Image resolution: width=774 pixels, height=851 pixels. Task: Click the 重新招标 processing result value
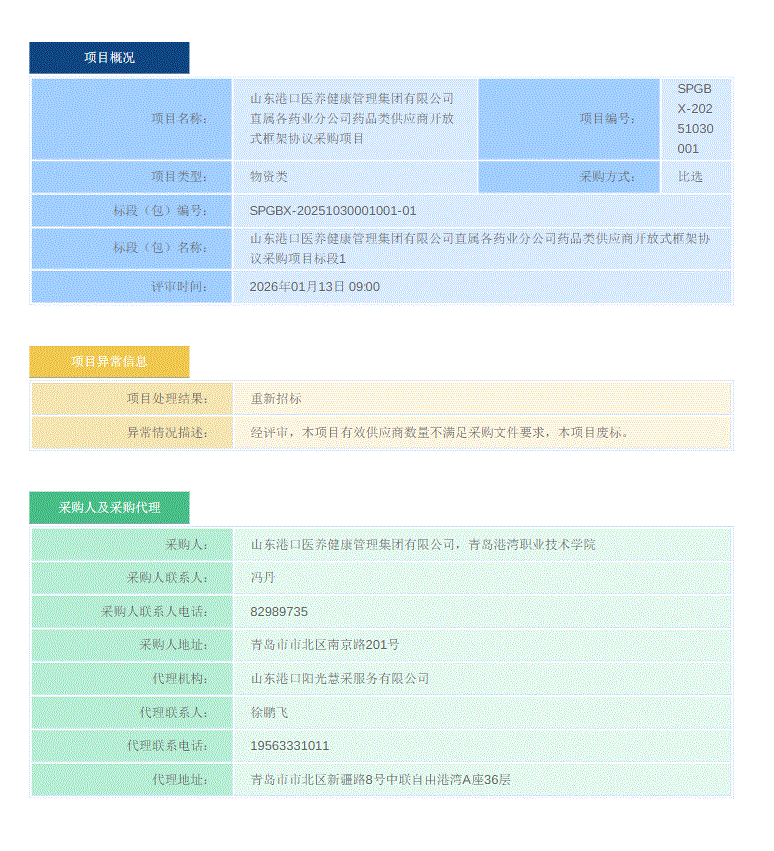pyautogui.click(x=276, y=399)
